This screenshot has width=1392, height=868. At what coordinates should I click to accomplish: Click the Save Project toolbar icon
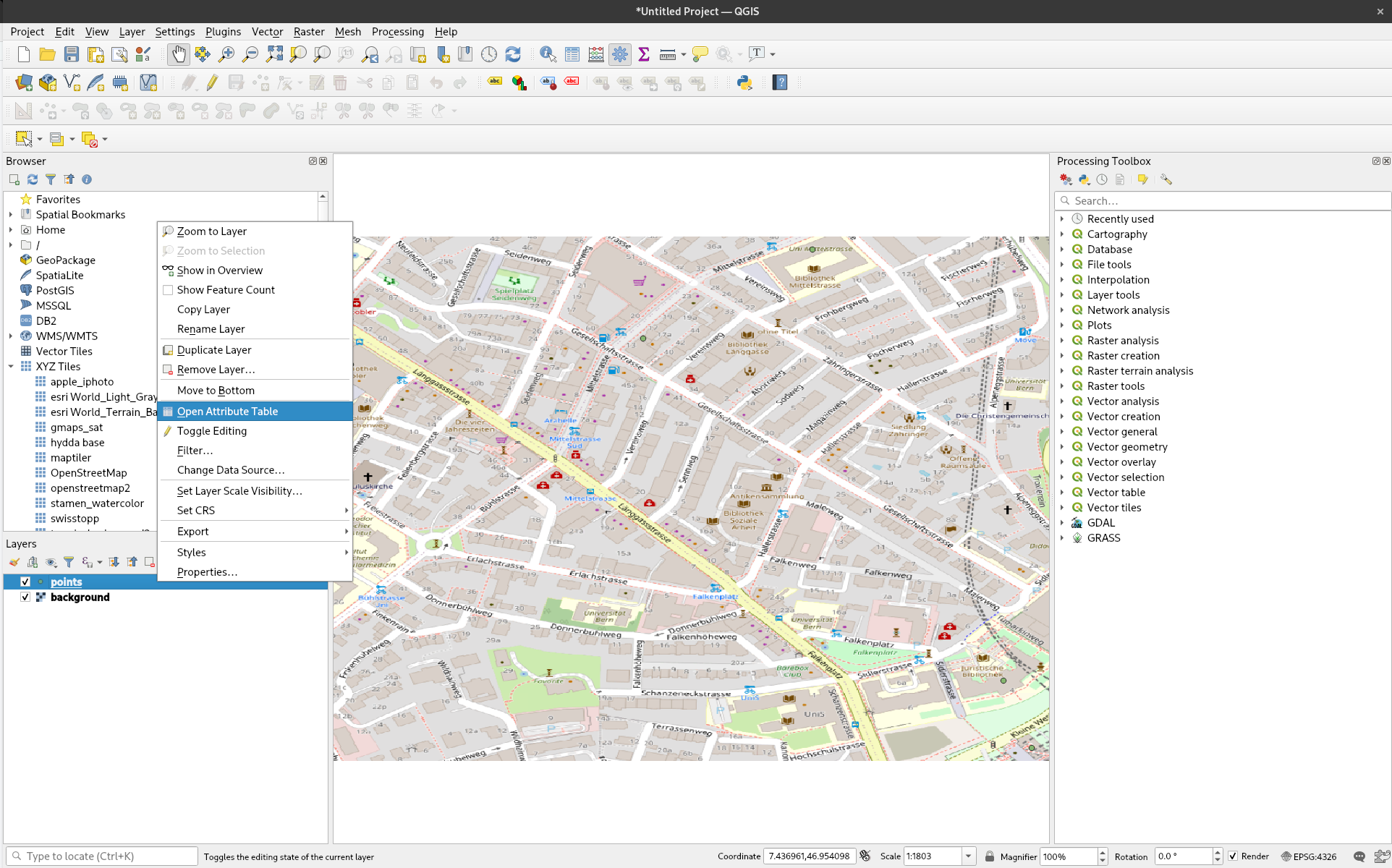[71, 54]
